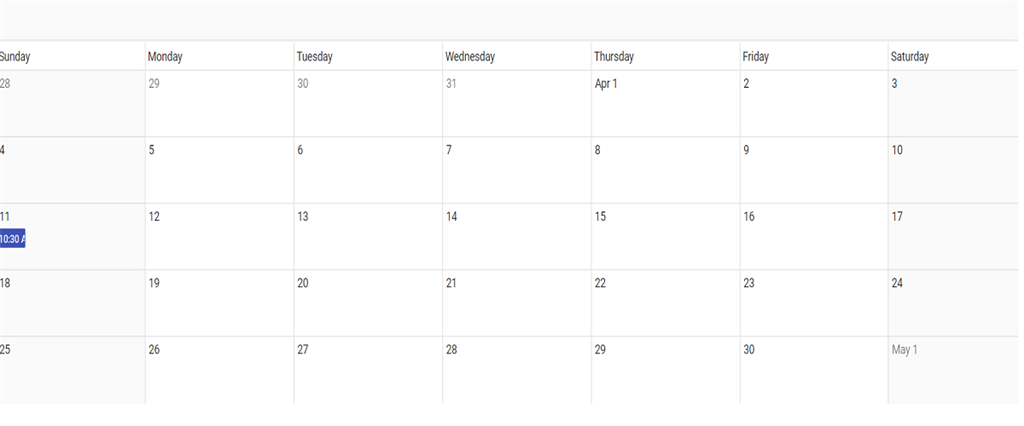Click the Sunday column header
The width and height of the screenshot is (1024, 426).
(x=15, y=57)
